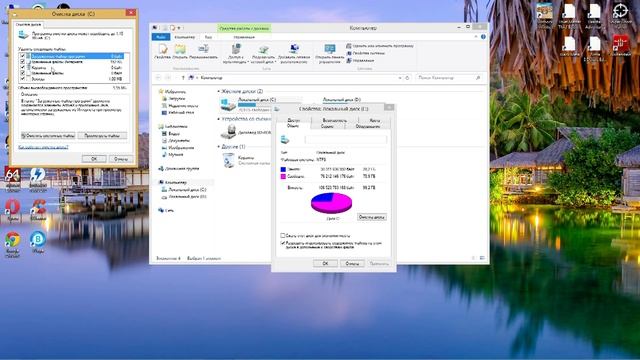The height and width of the screenshot is (360, 640).
Task: Open View ribbon tab
Action: pyautogui.click(x=208, y=37)
